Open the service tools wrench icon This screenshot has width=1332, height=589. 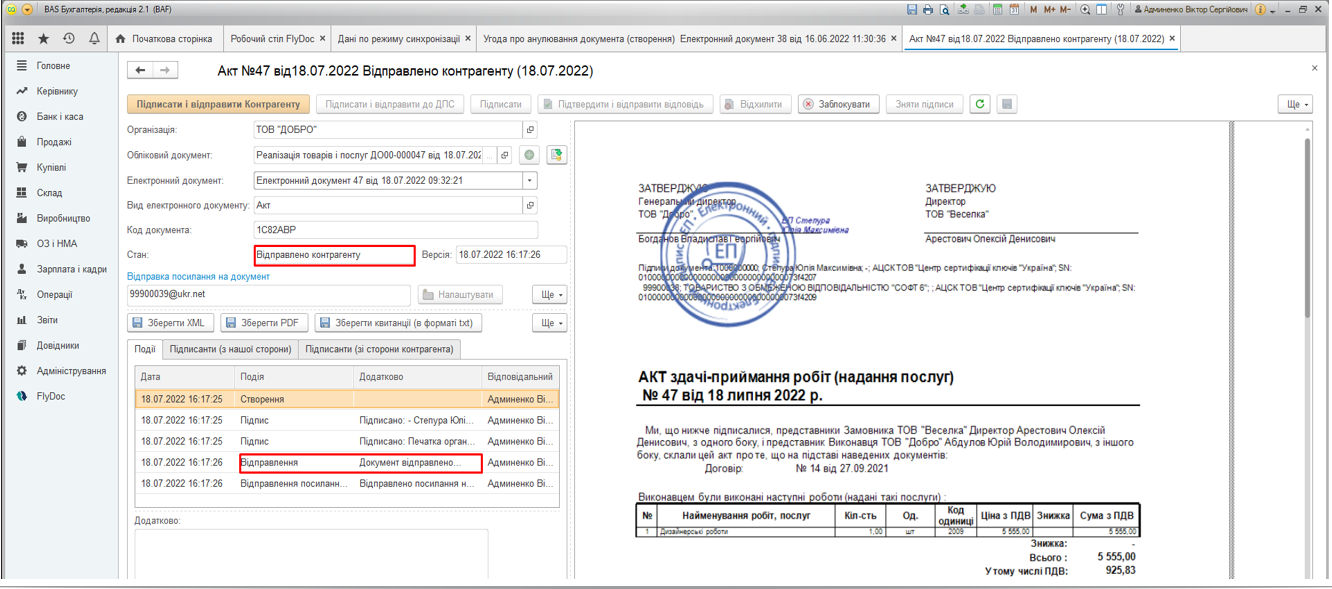click(x=1120, y=10)
